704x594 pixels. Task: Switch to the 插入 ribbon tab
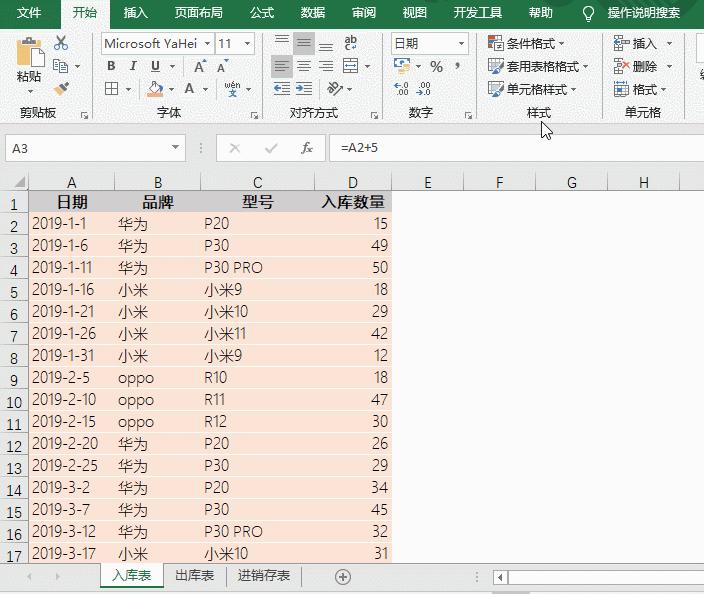(x=135, y=13)
